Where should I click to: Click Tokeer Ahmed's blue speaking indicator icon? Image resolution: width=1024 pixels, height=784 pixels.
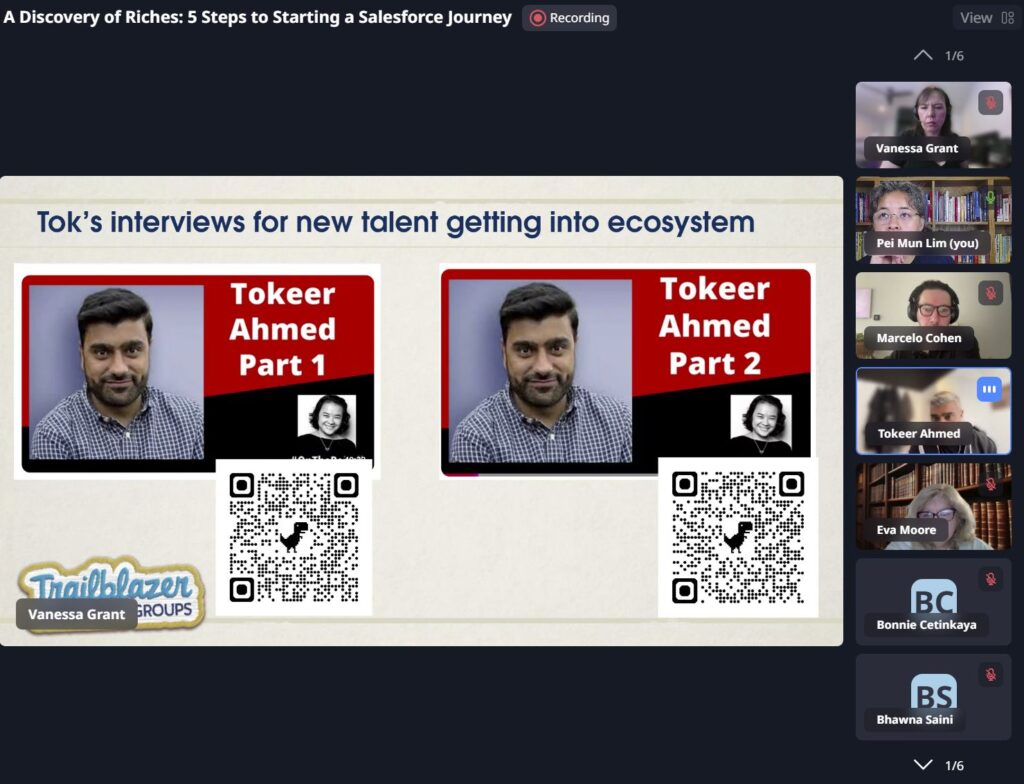click(x=989, y=389)
